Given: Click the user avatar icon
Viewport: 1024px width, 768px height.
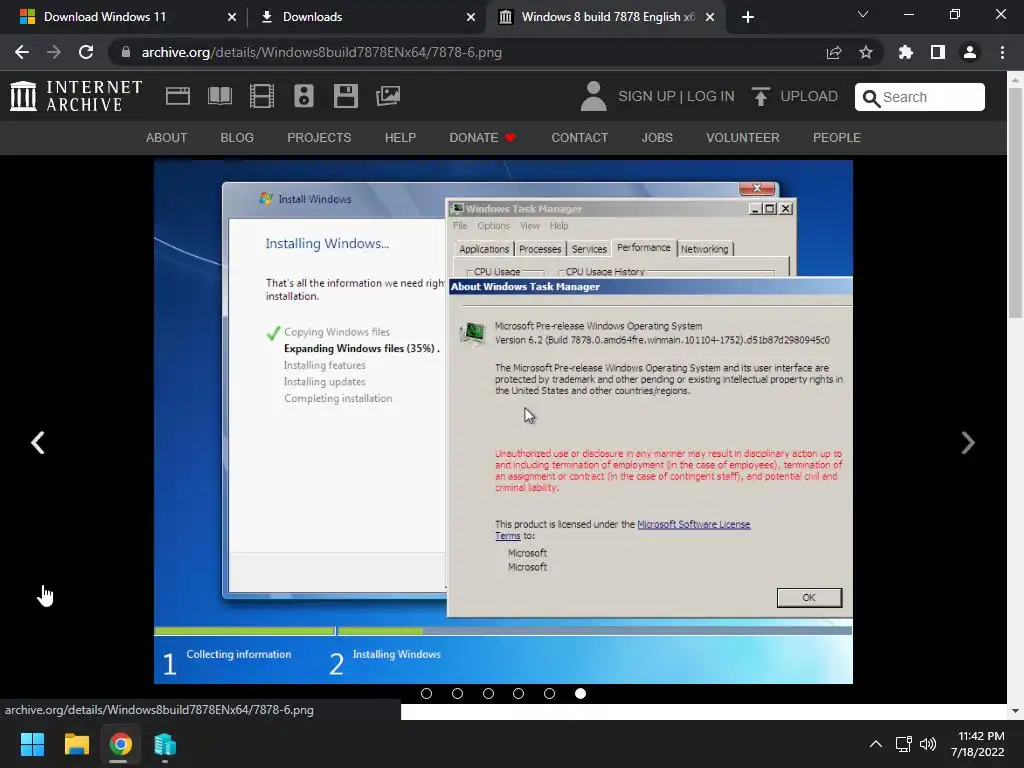Looking at the screenshot, I should tap(593, 96).
